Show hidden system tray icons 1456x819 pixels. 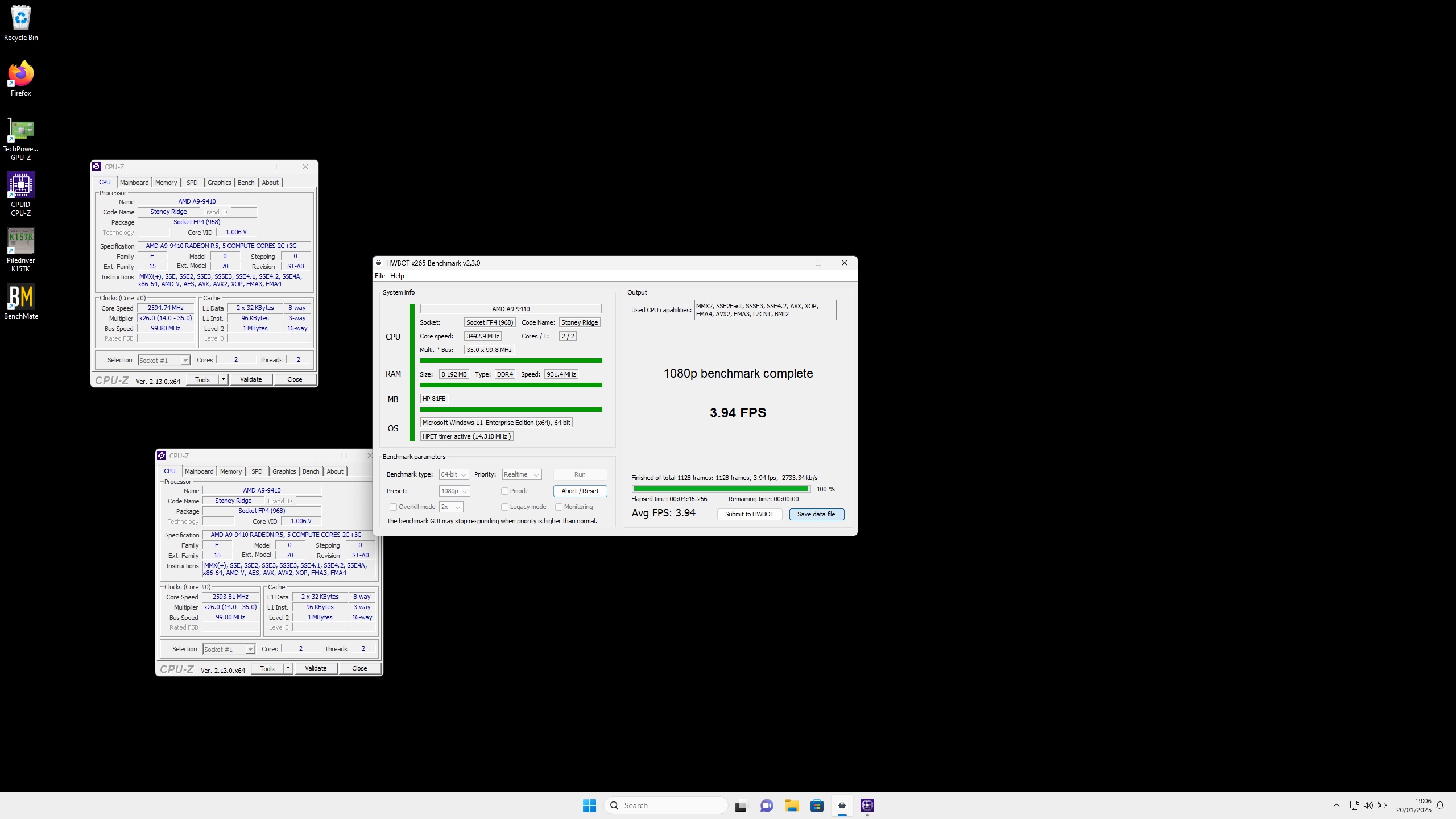pos(1337,805)
